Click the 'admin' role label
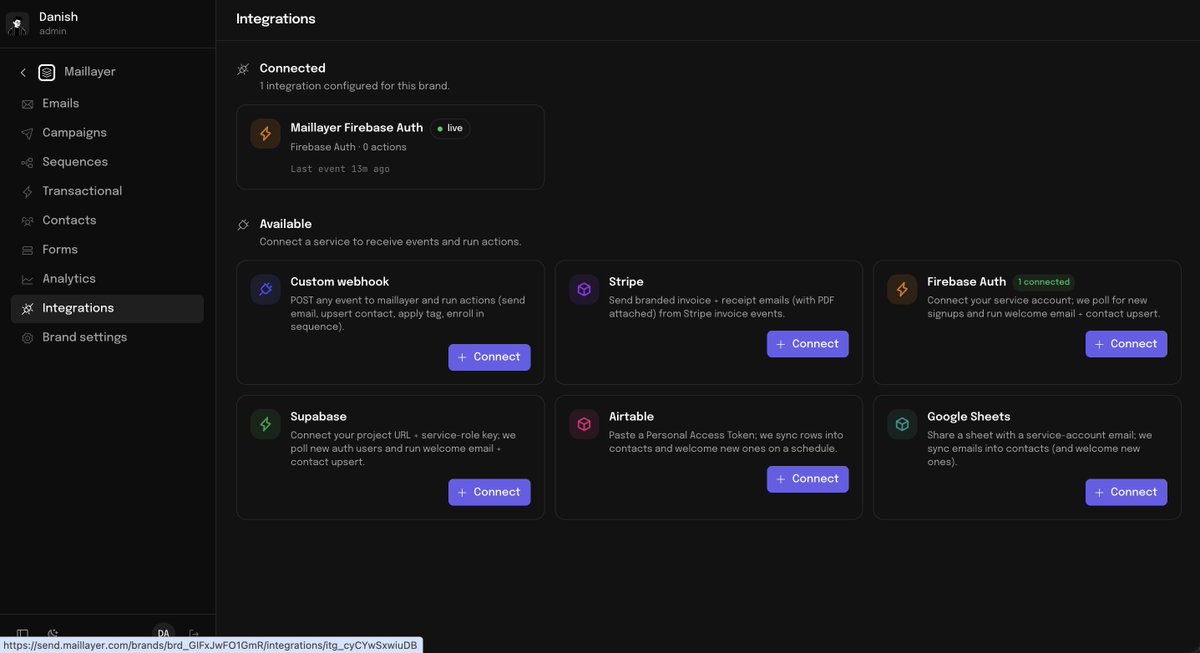1200x653 pixels. 53,31
